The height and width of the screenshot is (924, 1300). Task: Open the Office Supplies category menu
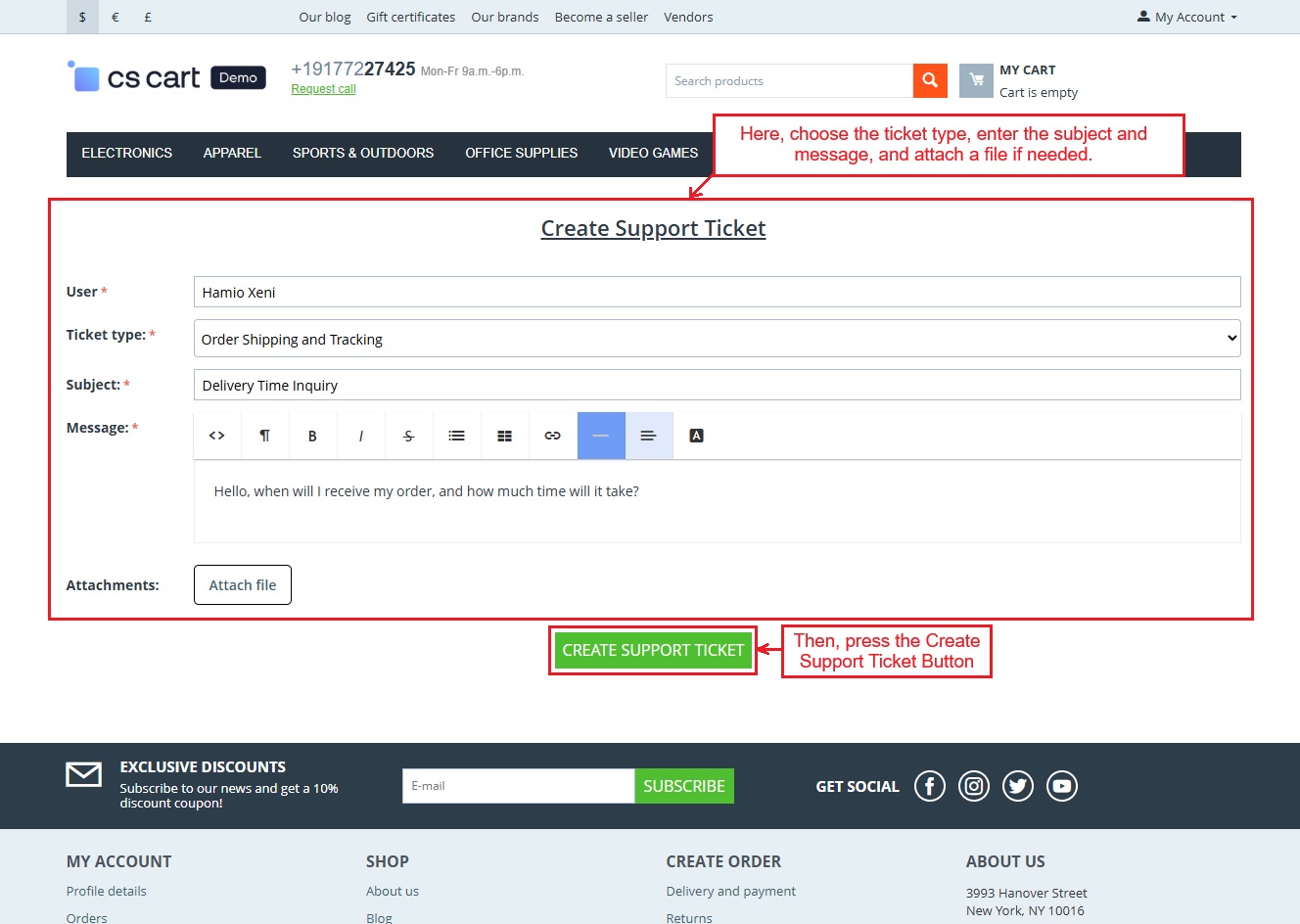click(521, 154)
